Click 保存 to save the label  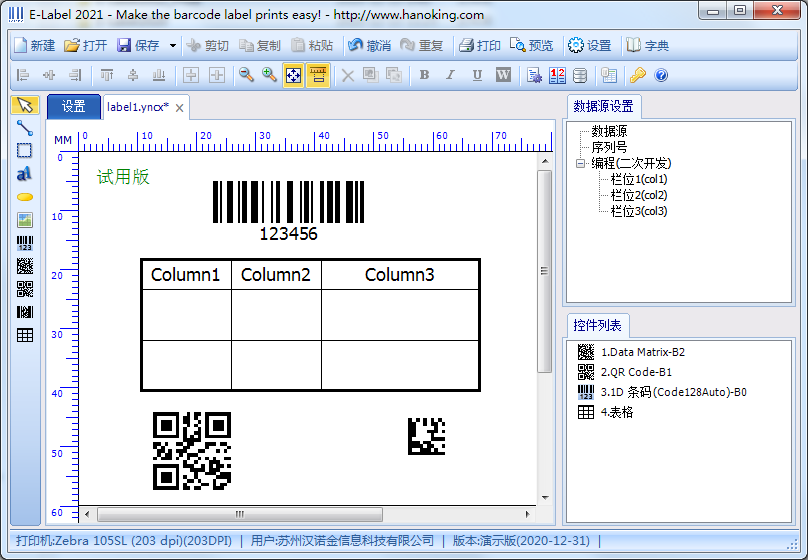point(138,45)
